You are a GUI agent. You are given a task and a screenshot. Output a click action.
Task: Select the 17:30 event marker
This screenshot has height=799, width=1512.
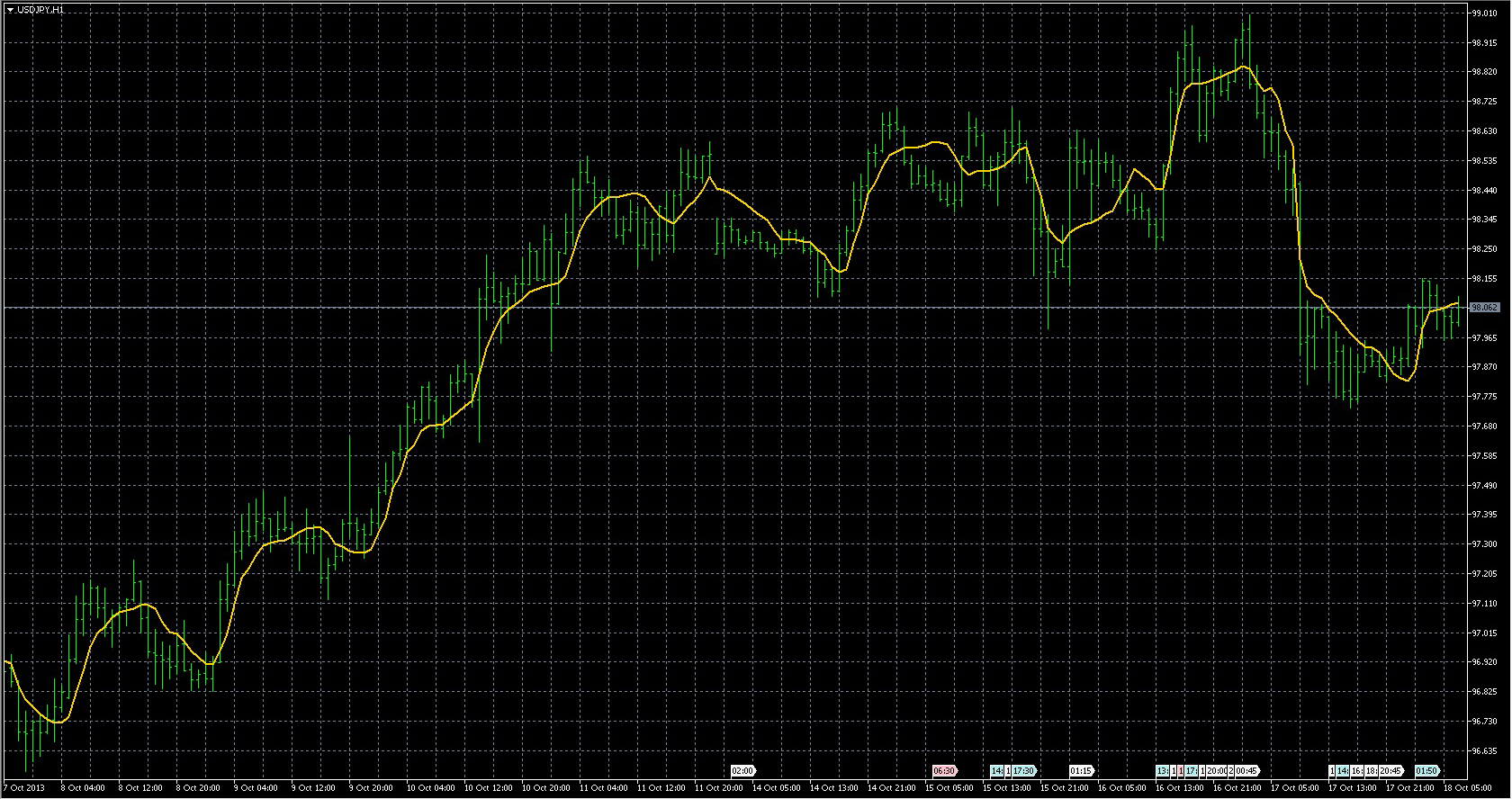click(1023, 771)
